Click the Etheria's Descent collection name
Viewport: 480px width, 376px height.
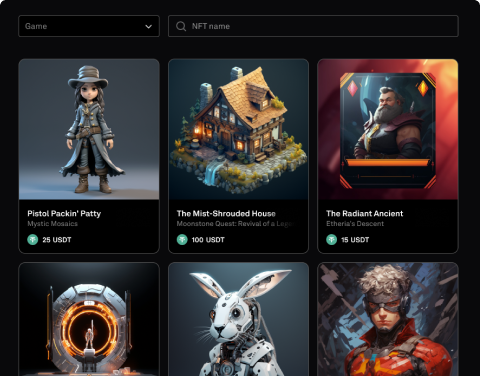tap(355, 224)
